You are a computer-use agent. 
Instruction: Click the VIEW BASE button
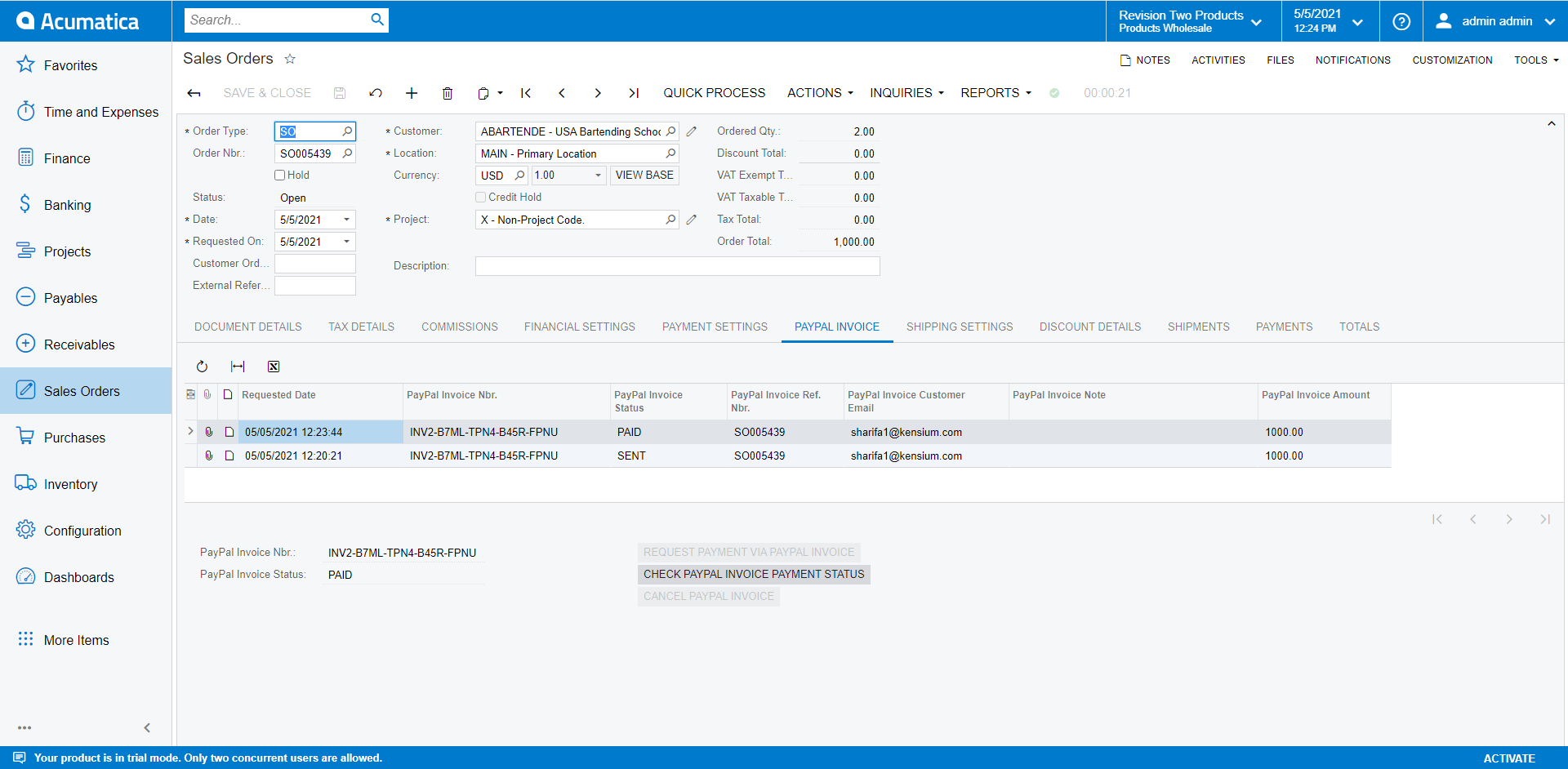point(644,176)
